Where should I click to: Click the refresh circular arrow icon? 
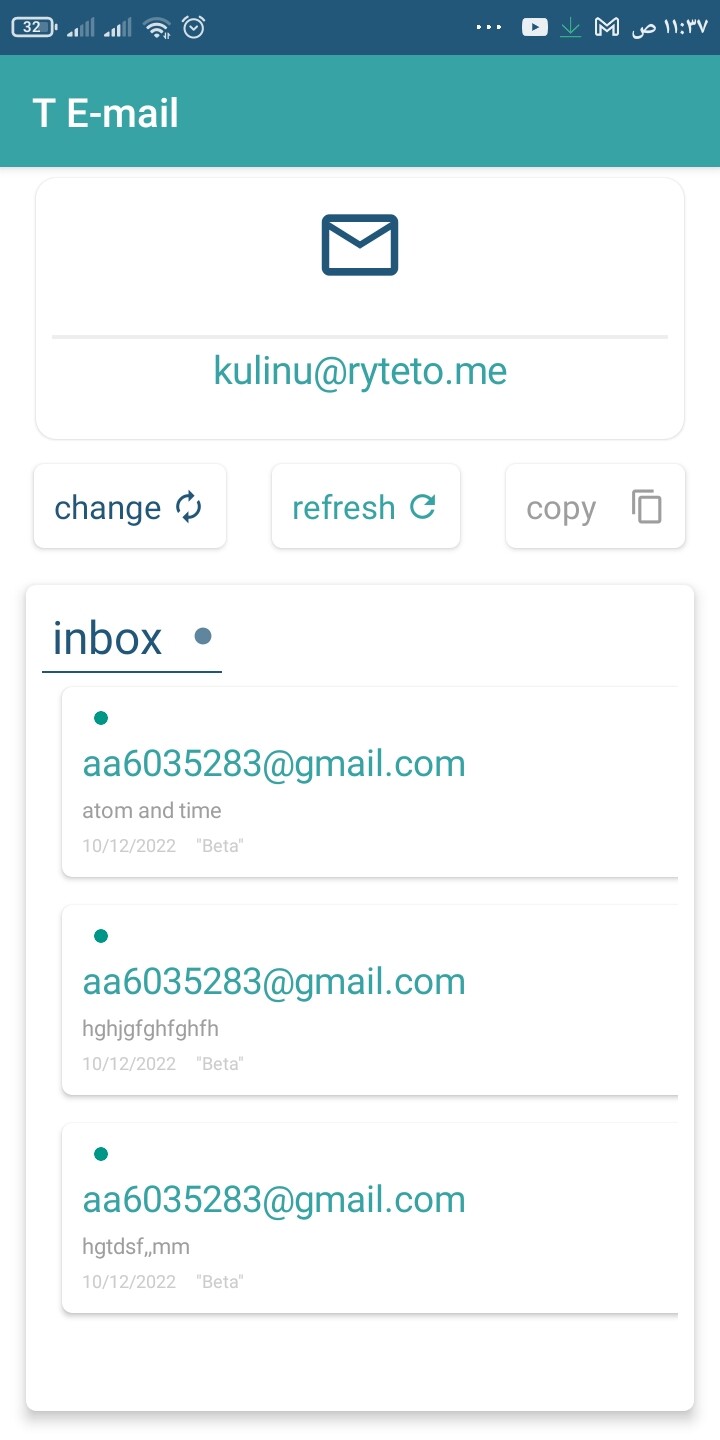point(423,507)
